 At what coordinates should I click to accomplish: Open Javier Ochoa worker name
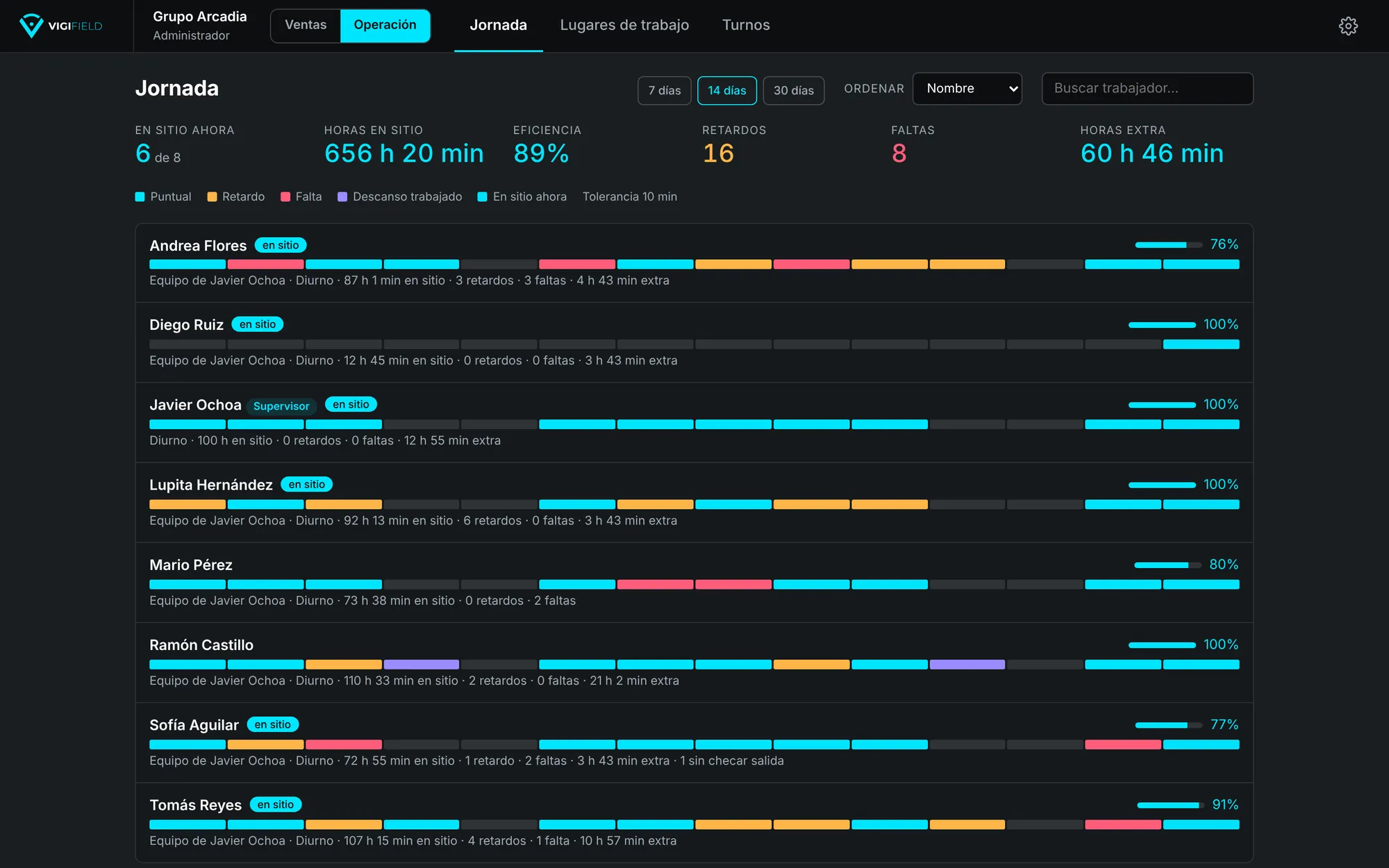pyautogui.click(x=195, y=405)
